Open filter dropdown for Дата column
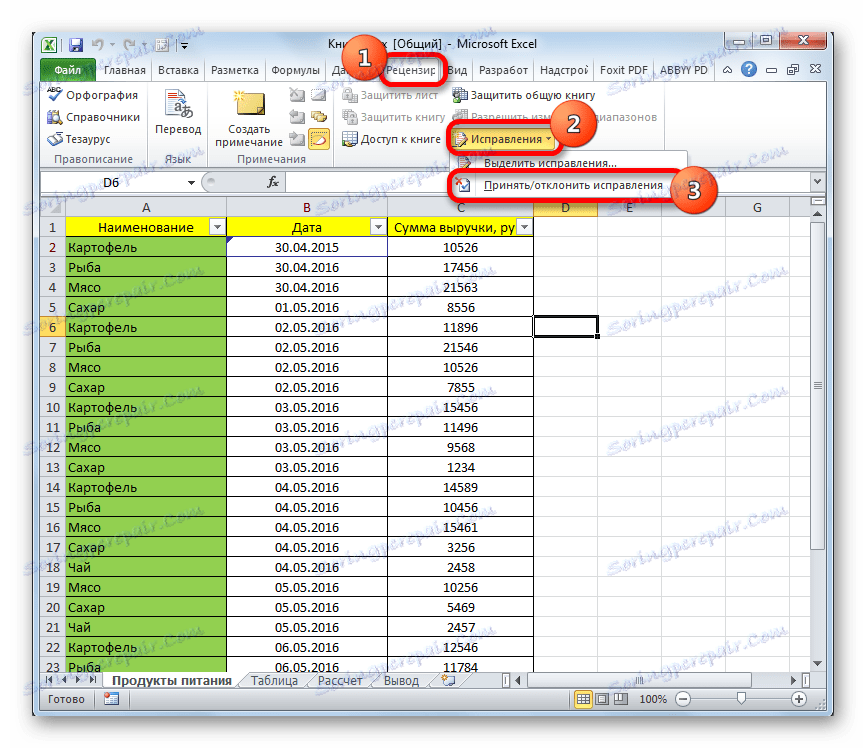This screenshot has height=748, width=866. pos(378,227)
